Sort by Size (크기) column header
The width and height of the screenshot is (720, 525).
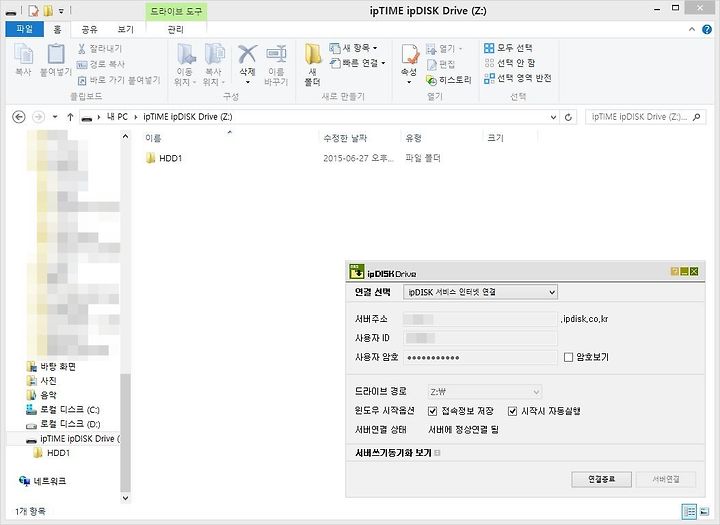[495, 138]
